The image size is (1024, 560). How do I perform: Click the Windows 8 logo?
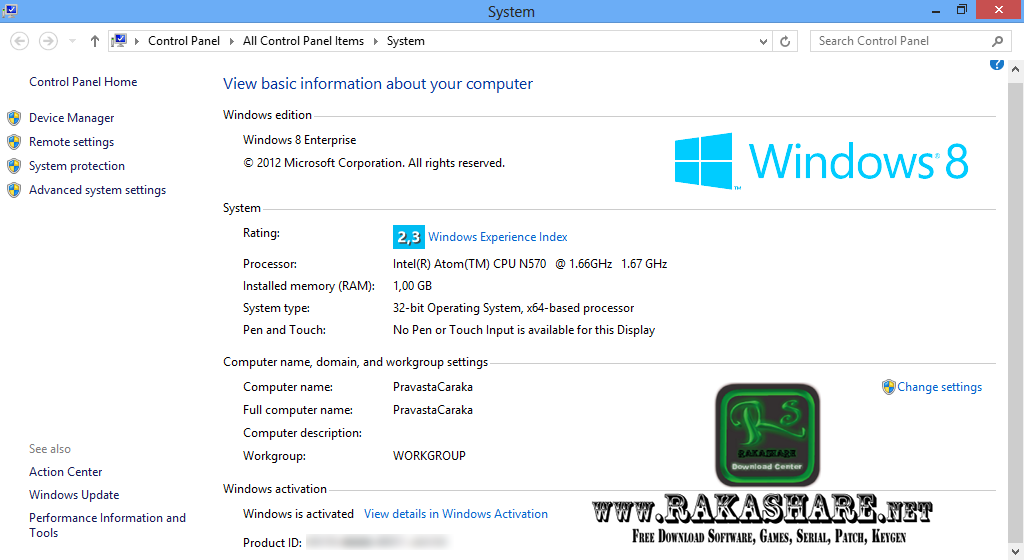[821, 161]
